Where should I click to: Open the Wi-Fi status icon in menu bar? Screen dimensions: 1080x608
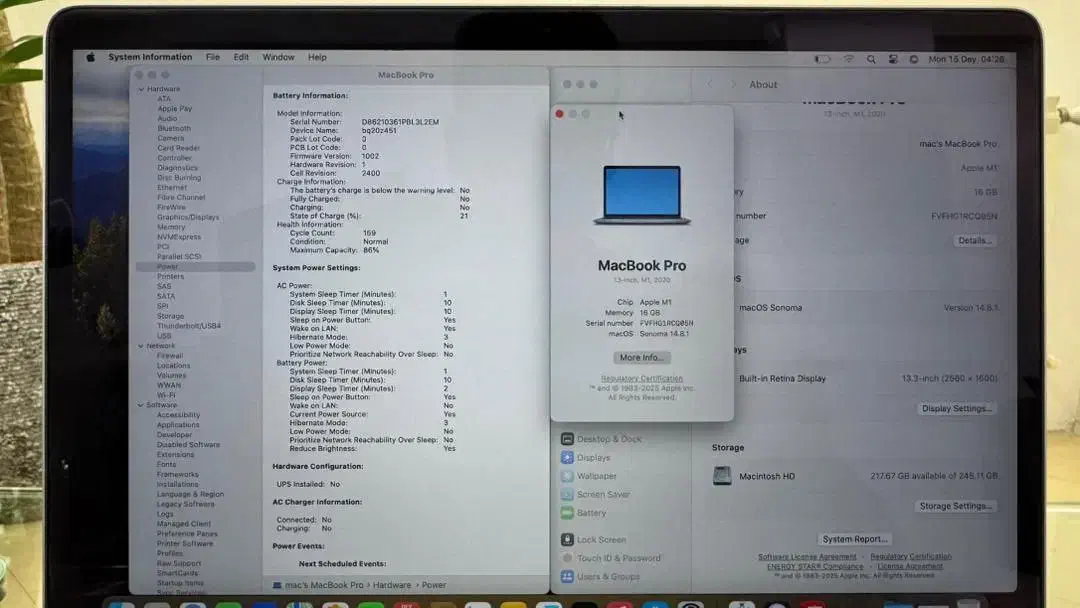849,57
